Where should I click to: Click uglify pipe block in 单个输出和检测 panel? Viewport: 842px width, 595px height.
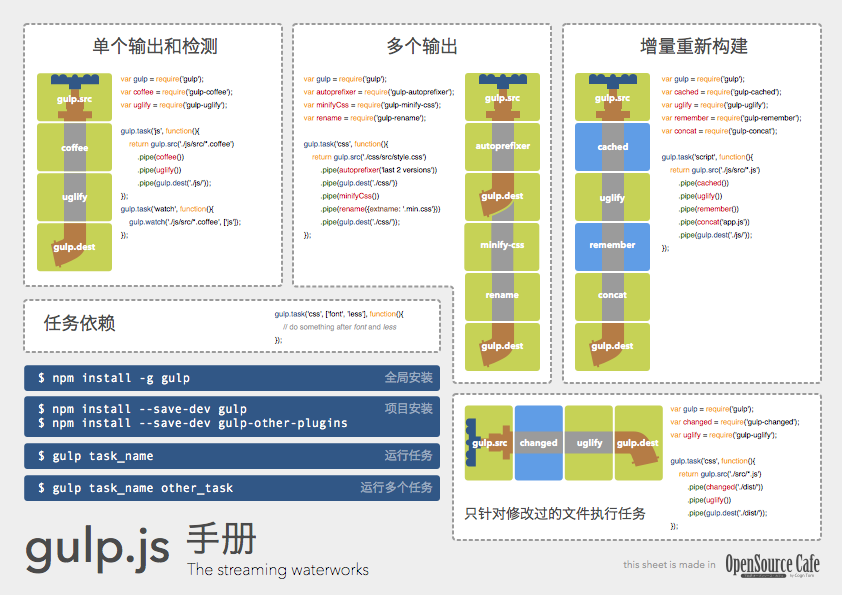(75, 197)
